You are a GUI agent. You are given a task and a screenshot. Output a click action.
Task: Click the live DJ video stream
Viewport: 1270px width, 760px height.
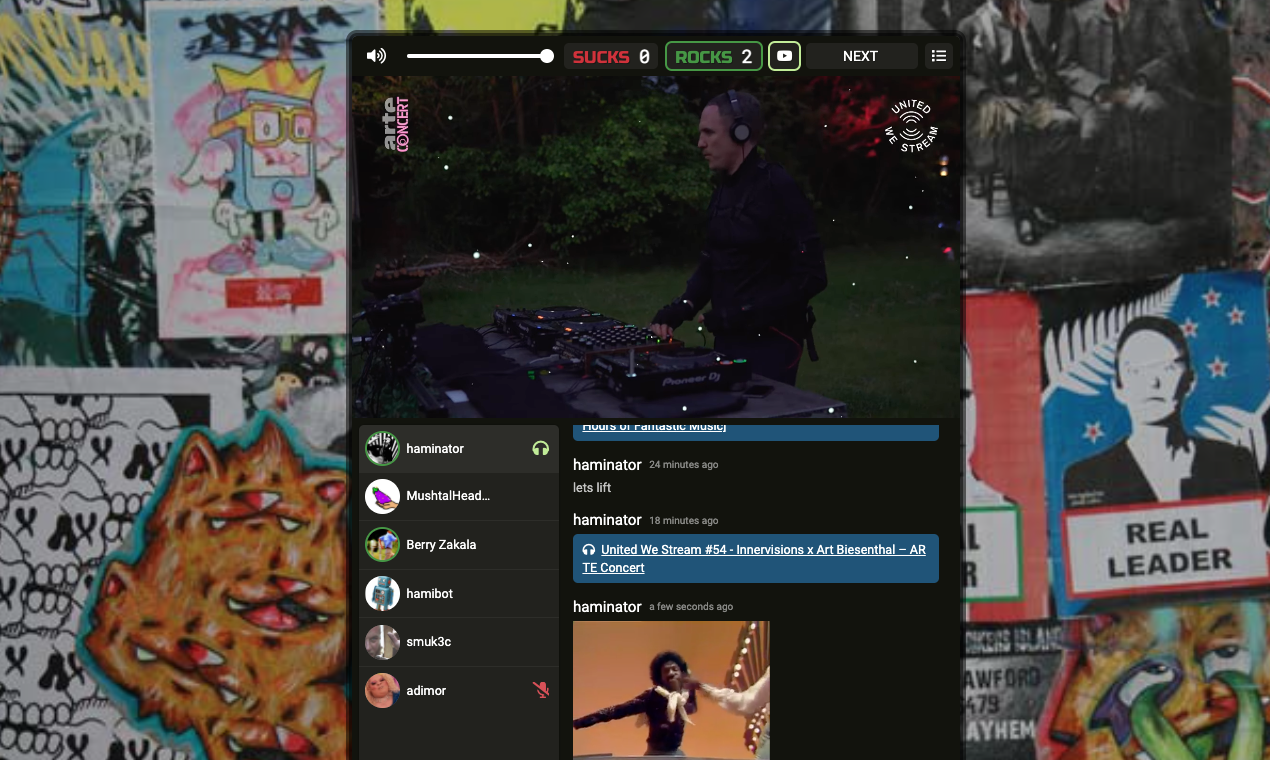[655, 250]
